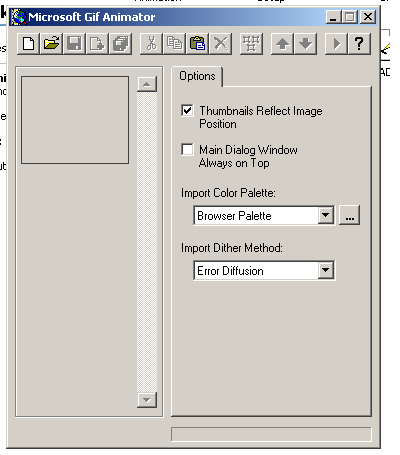This screenshot has height=455, width=400.
Task: Click the Save floppy disk icon
Action: [x=74, y=44]
